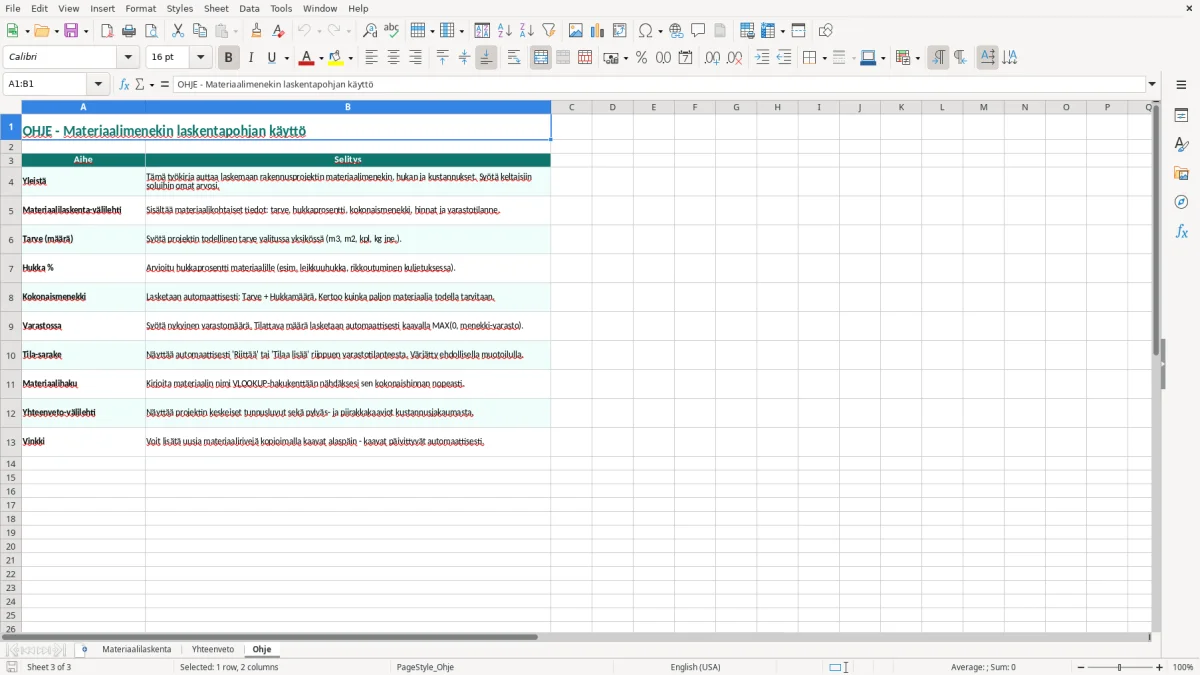Add a decimal place
This screenshot has height=675, width=1200.
pyautogui.click(x=712, y=58)
